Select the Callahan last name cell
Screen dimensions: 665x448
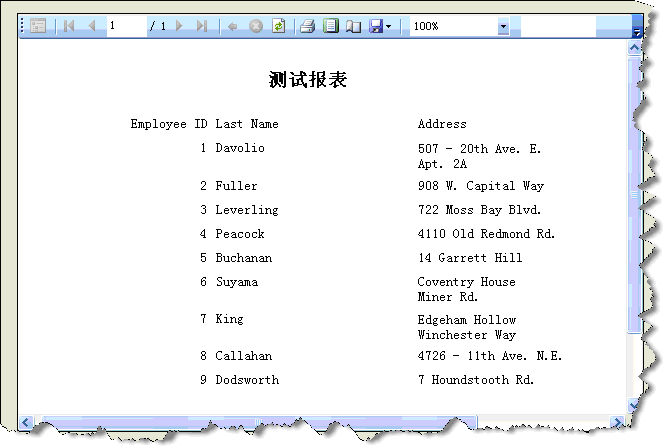pyautogui.click(x=244, y=356)
